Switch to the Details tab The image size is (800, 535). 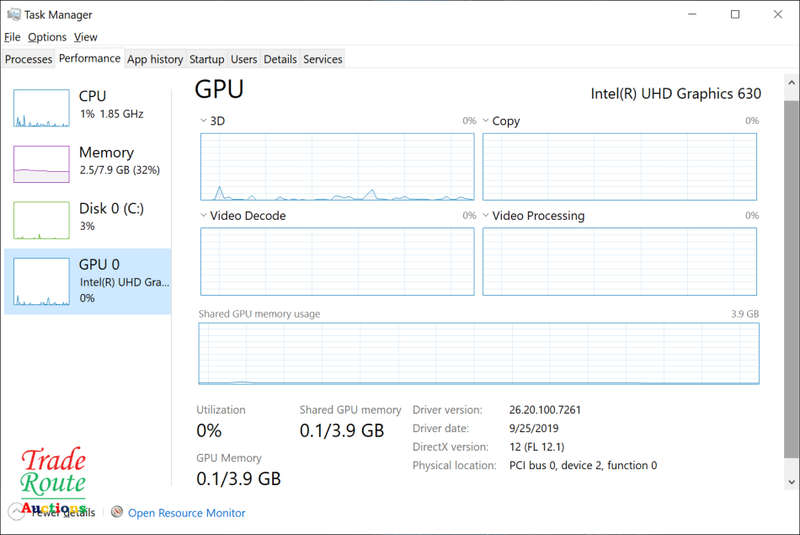click(x=280, y=59)
